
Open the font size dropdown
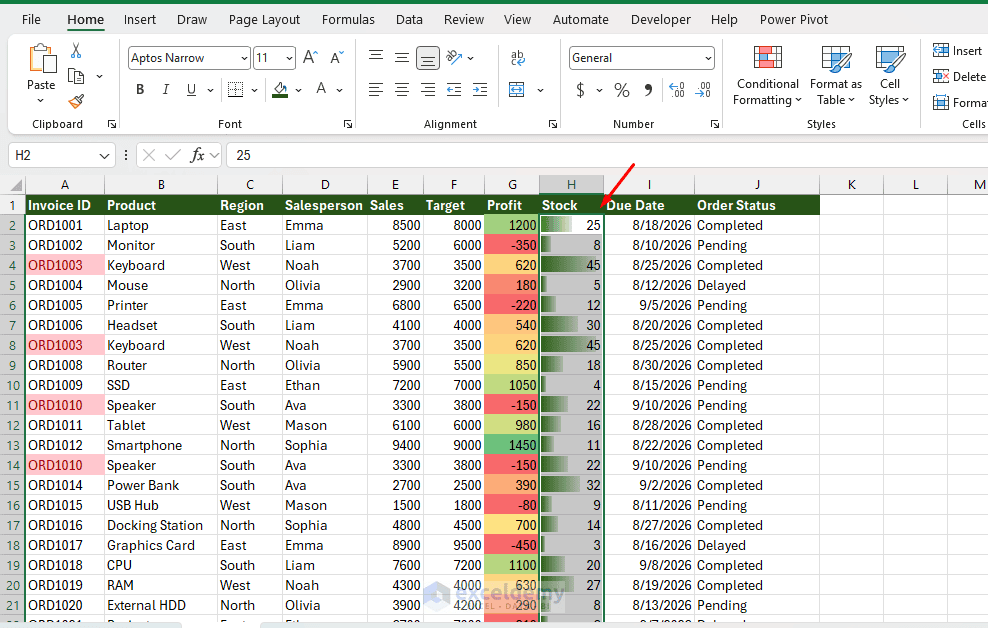point(289,59)
